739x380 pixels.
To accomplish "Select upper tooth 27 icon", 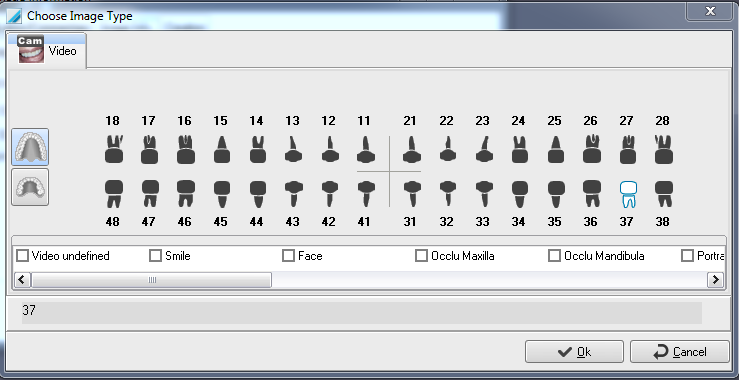I will (x=628, y=149).
